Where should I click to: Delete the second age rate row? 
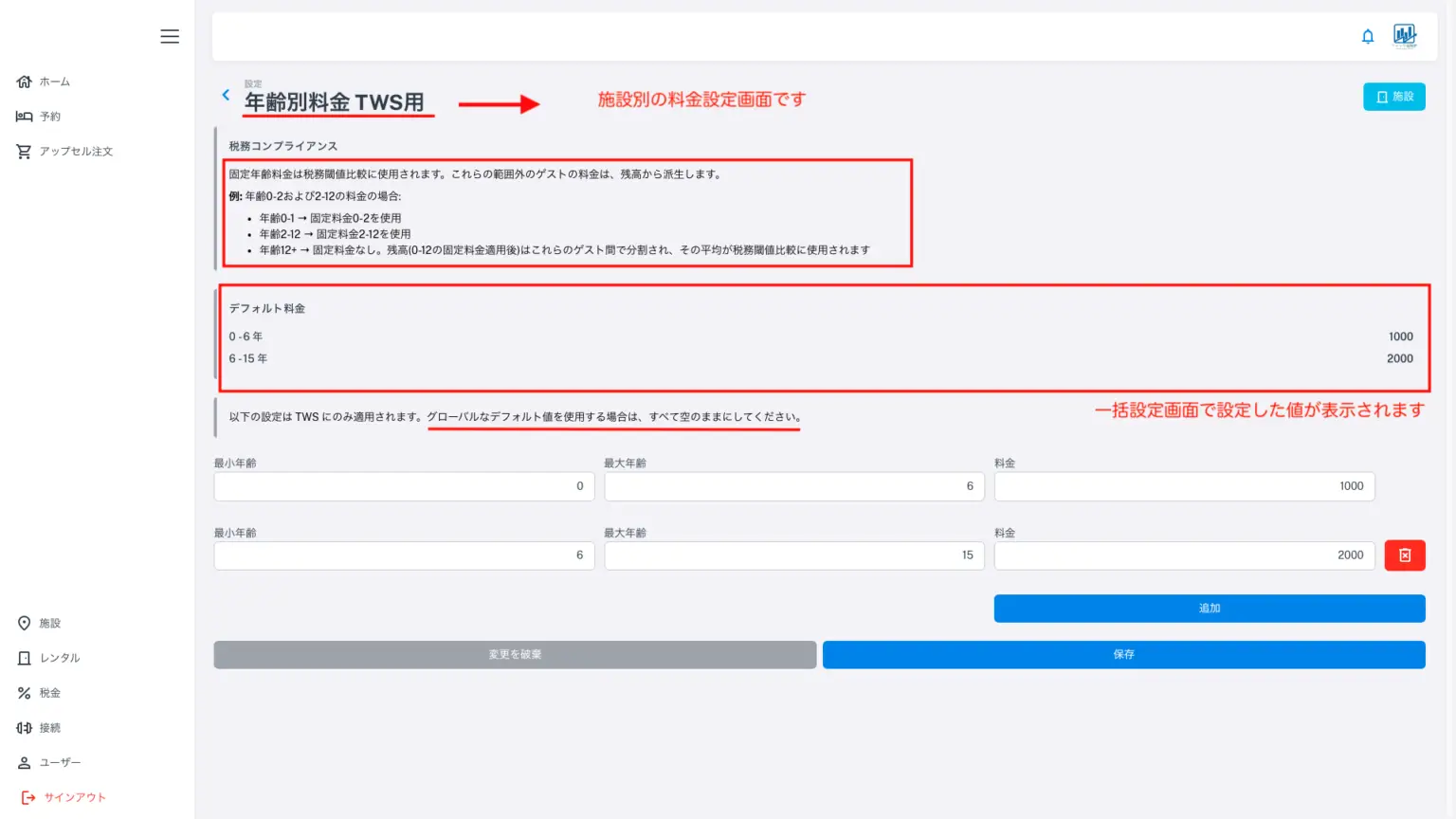(1405, 555)
